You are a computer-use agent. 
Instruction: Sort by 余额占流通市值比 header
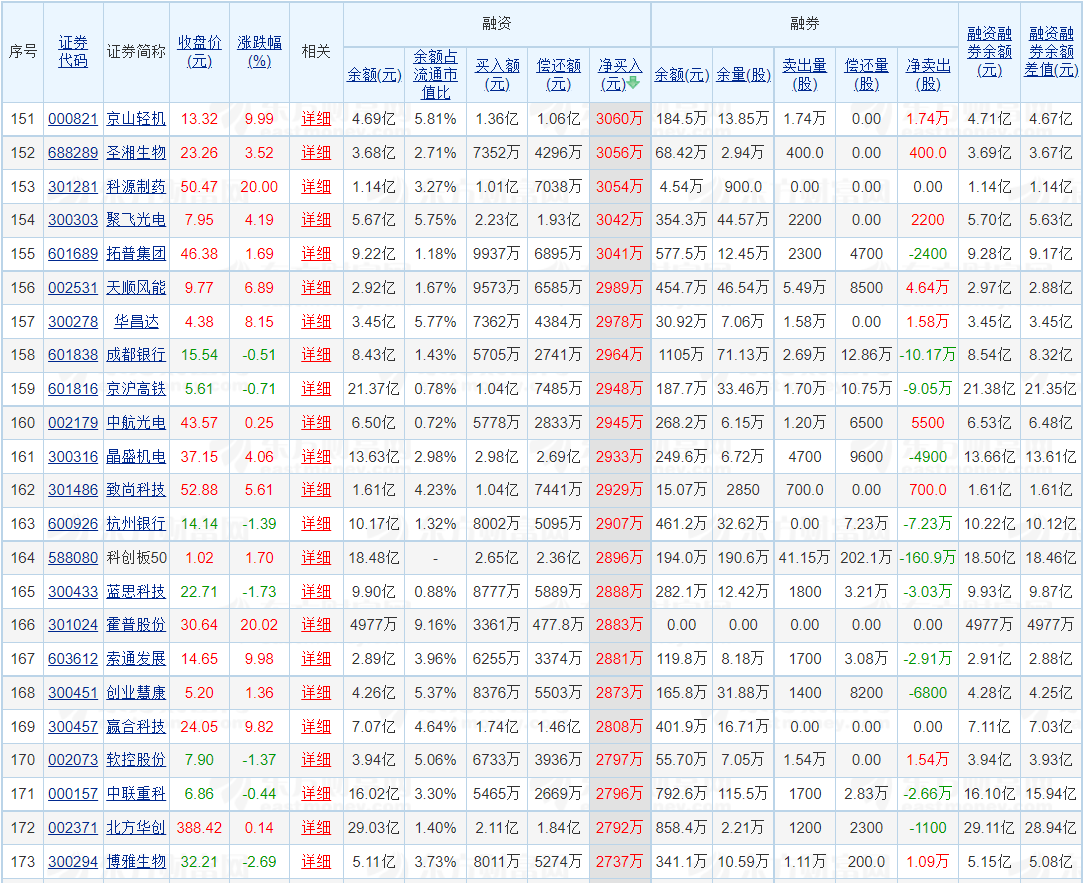tap(435, 74)
